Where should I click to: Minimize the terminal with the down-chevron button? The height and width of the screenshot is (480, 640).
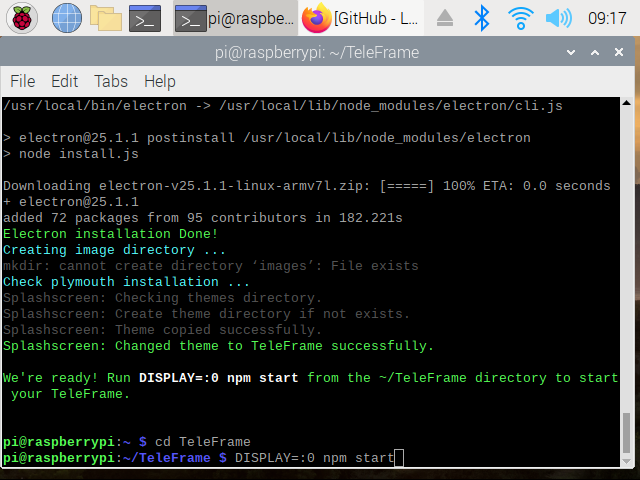coord(571,52)
